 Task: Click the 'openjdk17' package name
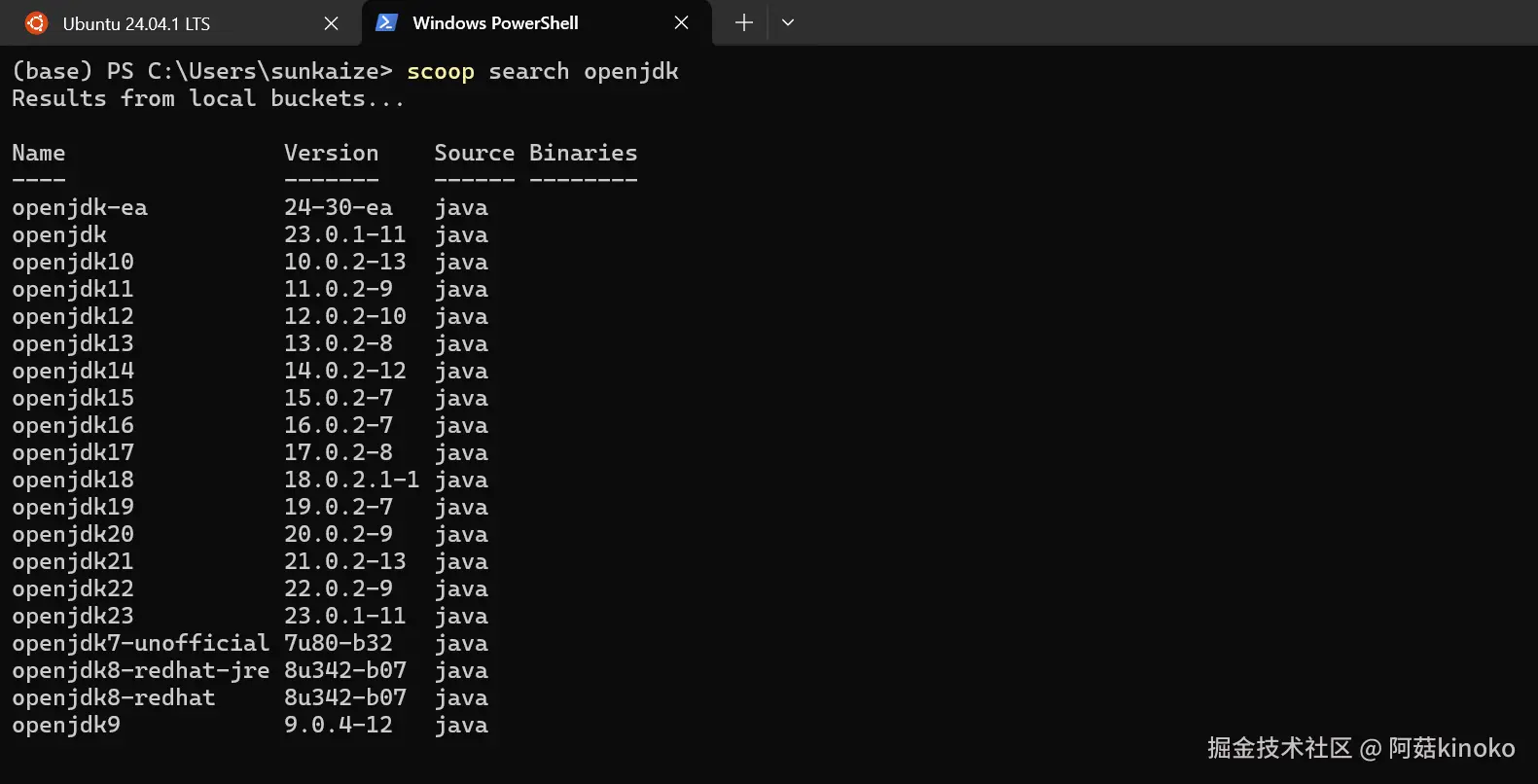point(73,452)
